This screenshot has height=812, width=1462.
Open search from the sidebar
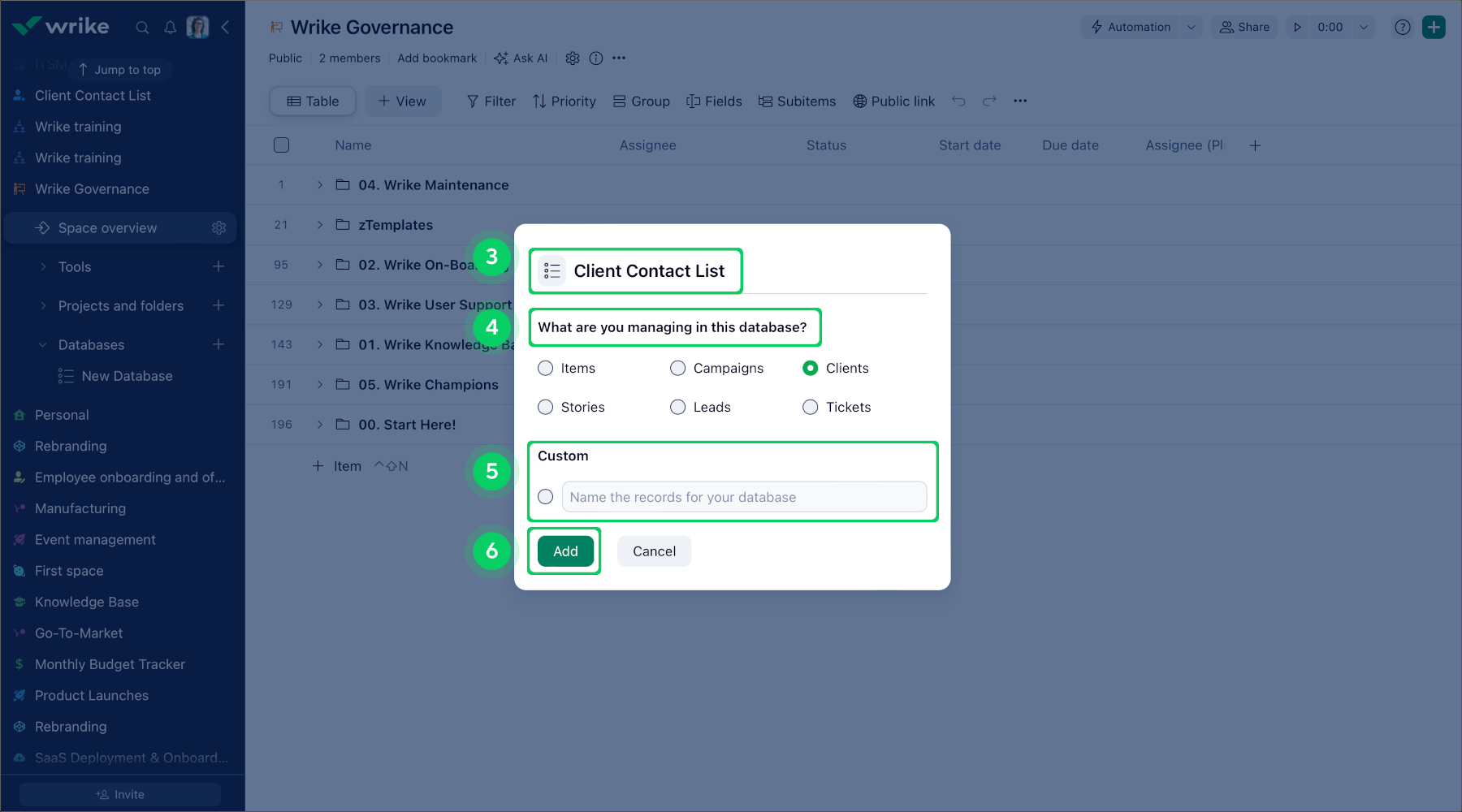pos(142,27)
